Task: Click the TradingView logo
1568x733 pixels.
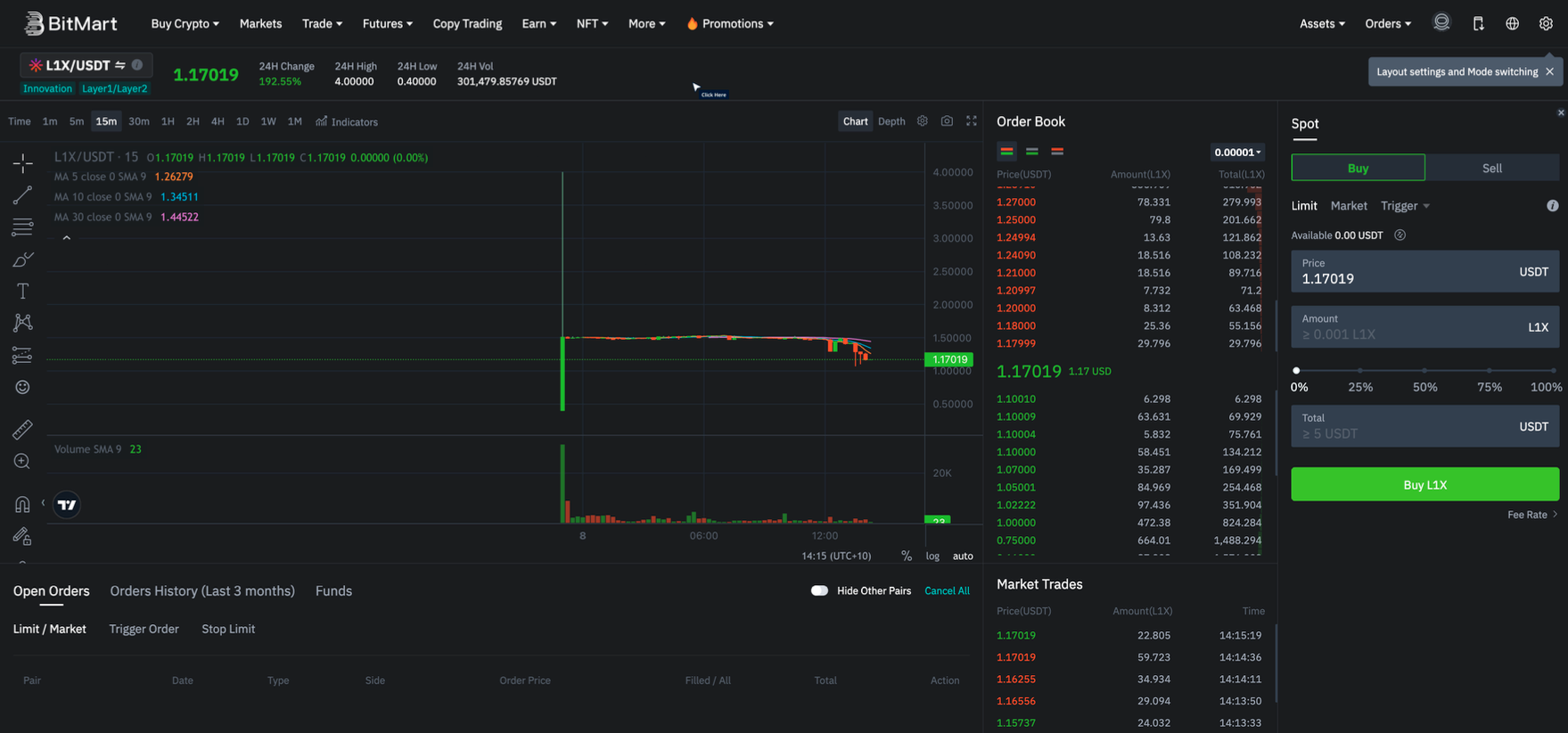Action: pyautogui.click(x=67, y=505)
